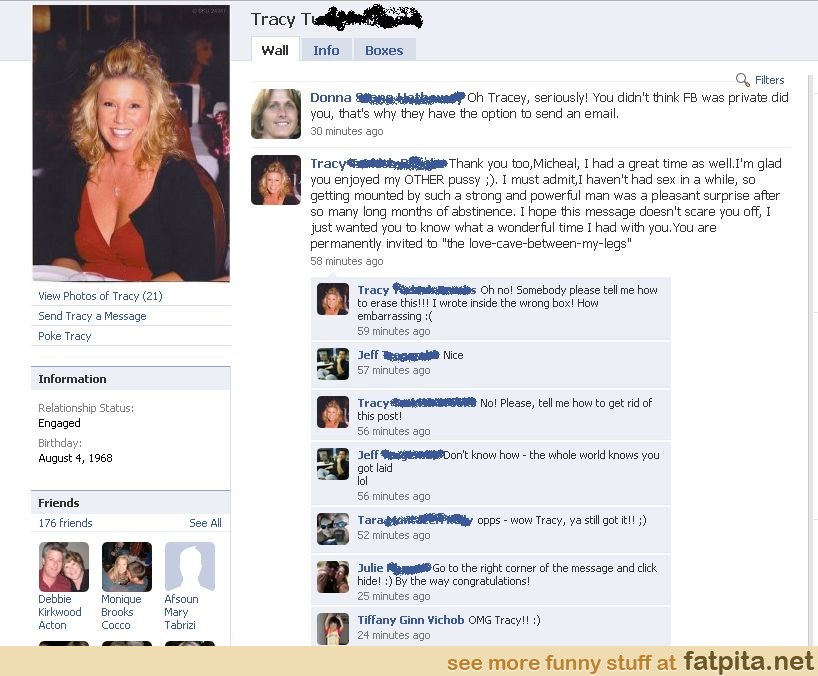Open Debbie Kirkwood Acton's friend photo
This screenshot has width=818, height=676.
pyautogui.click(x=64, y=567)
